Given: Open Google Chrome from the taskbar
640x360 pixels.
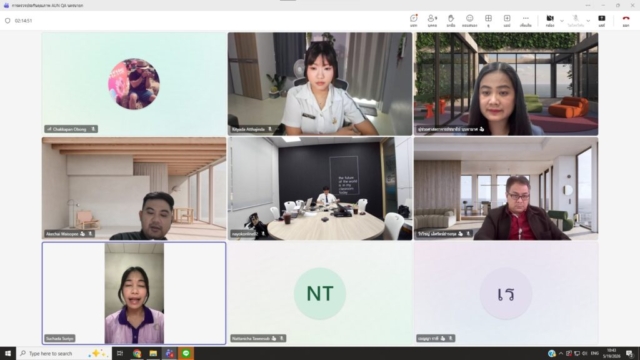Looking at the screenshot, I should click(x=137, y=353).
